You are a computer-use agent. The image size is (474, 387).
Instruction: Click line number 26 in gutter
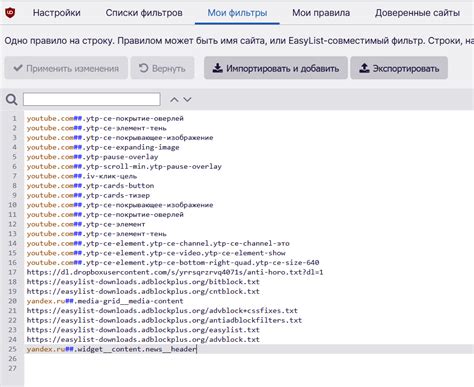coord(12,359)
